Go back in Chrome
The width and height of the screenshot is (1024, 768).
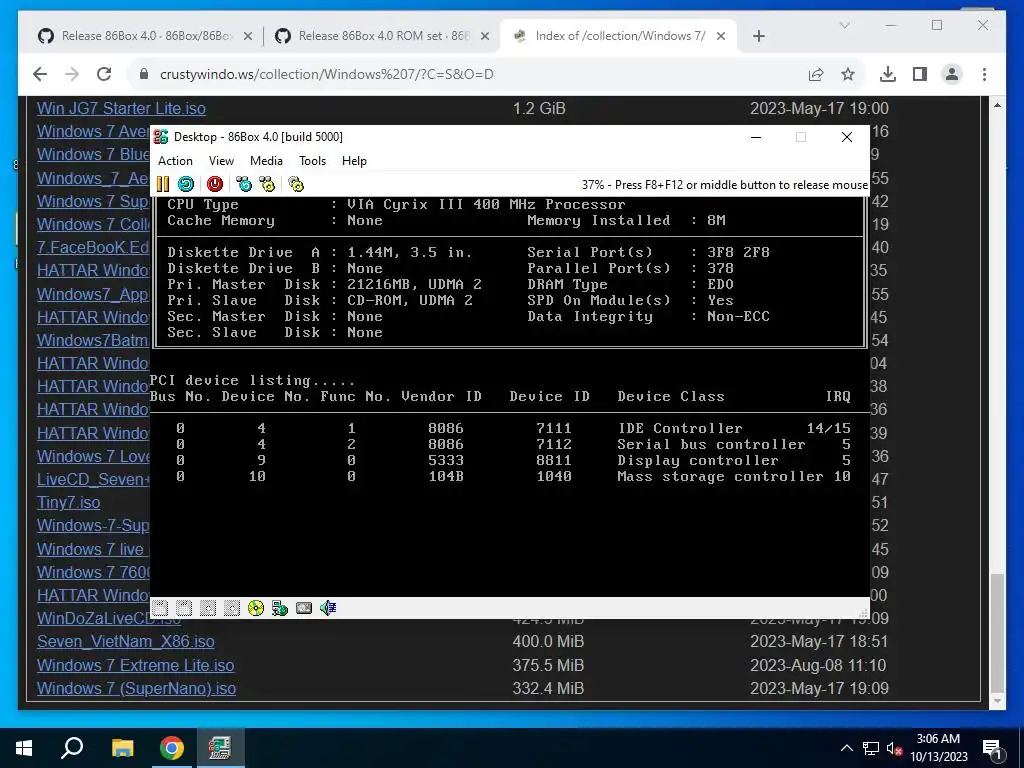pos(40,74)
